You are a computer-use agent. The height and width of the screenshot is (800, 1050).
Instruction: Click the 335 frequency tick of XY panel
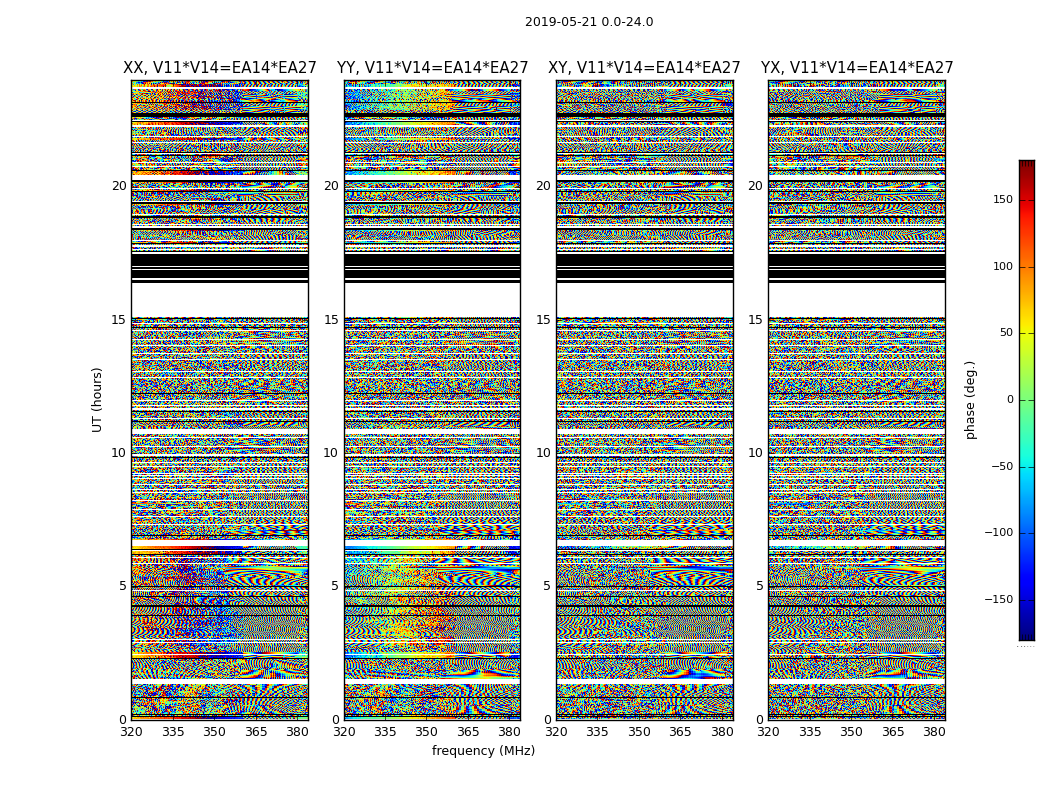(x=597, y=732)
